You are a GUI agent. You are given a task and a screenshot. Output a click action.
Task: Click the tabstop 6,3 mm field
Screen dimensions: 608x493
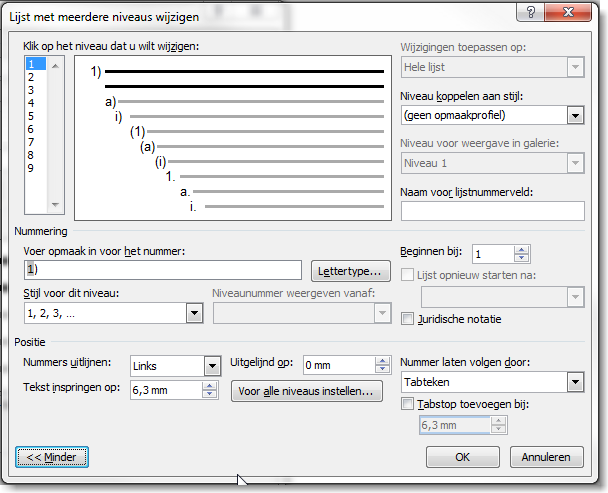[x=455, y=425]
